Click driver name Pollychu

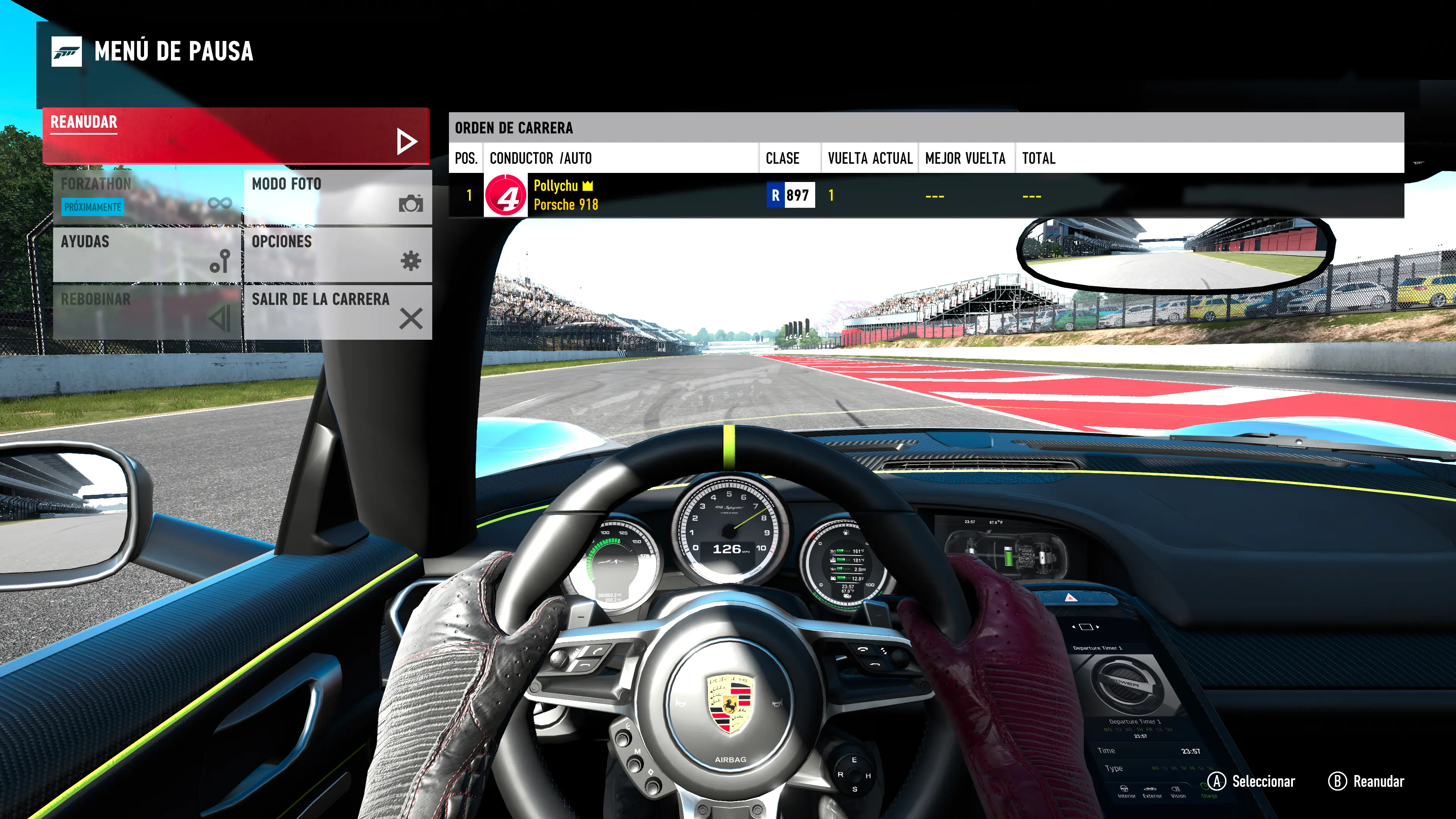pos(555,185)
